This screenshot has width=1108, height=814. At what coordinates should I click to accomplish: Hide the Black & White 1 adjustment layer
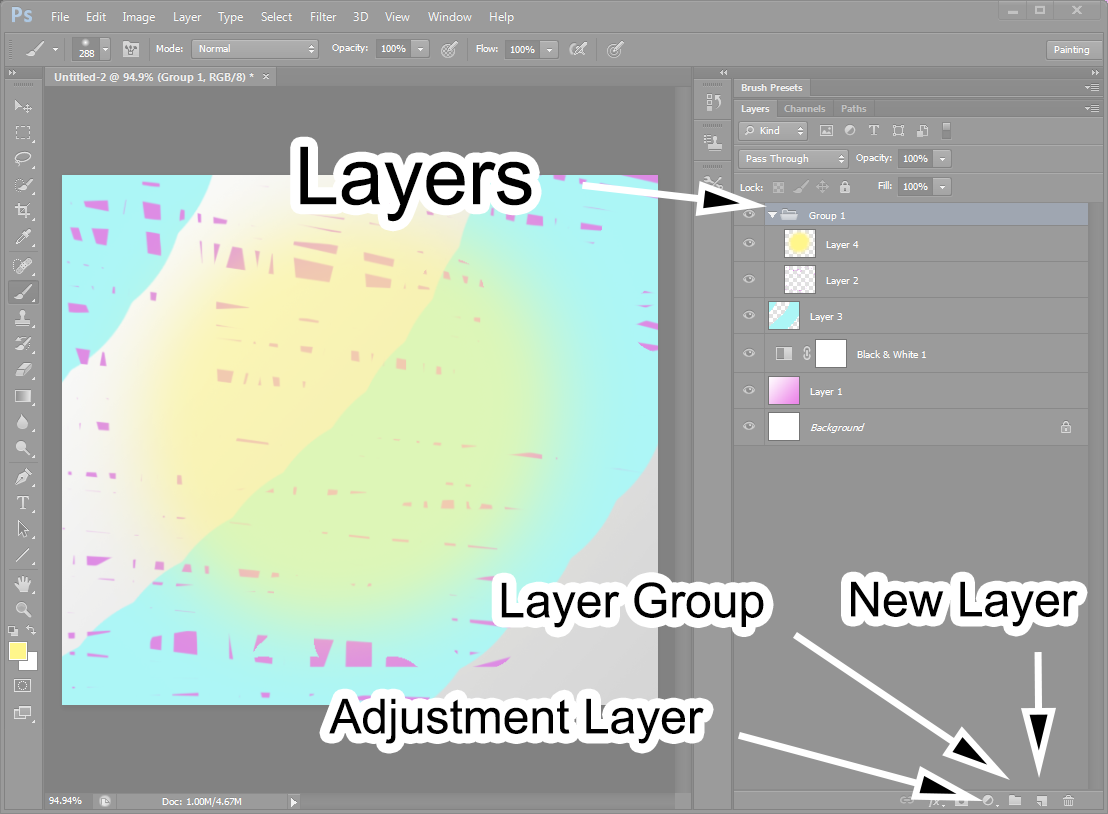tap(749, 353)
